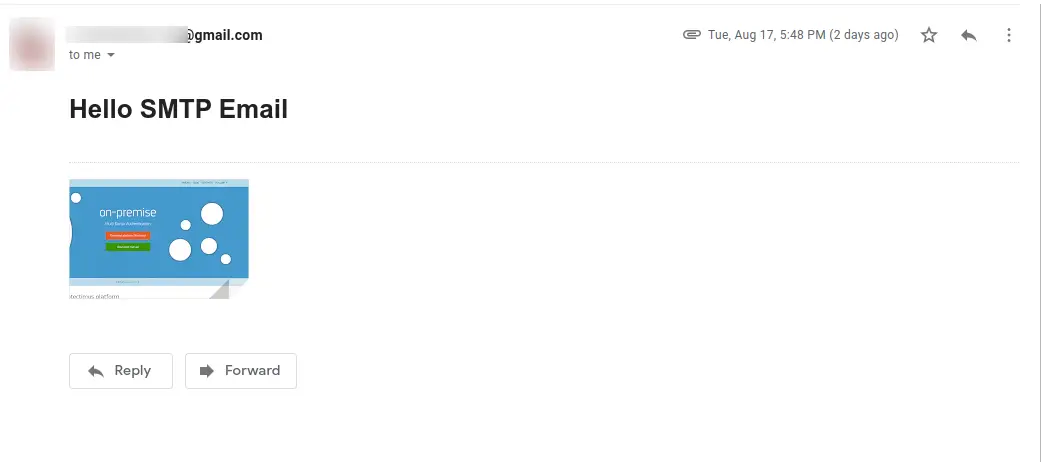Click the paperclip attachment indicator icon
This screenshot has width=1041, height=462.
coord(691,35)
